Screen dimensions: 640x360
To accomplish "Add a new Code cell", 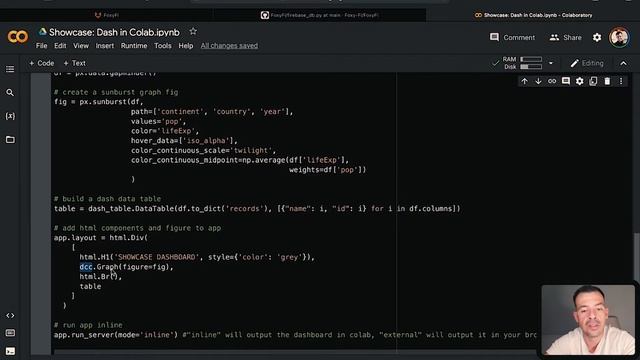I will tap(41, 63).
